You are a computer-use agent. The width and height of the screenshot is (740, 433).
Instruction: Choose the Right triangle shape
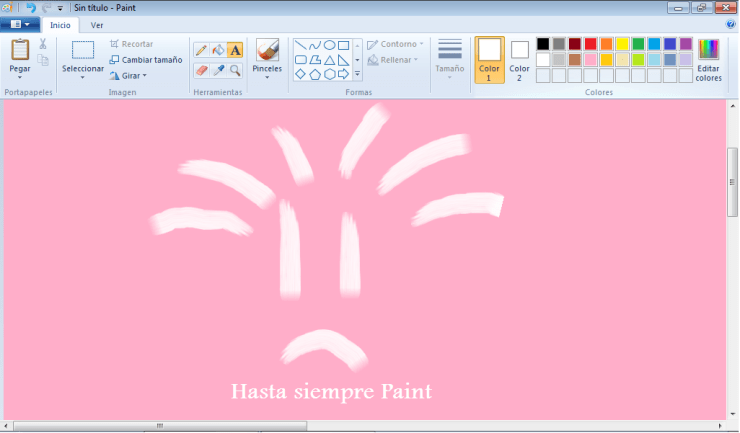[344, 60]
